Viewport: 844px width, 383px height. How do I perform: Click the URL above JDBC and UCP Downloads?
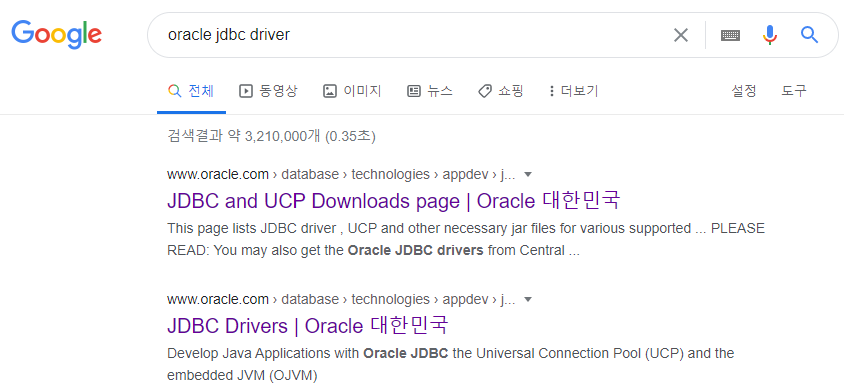[341, 174]
